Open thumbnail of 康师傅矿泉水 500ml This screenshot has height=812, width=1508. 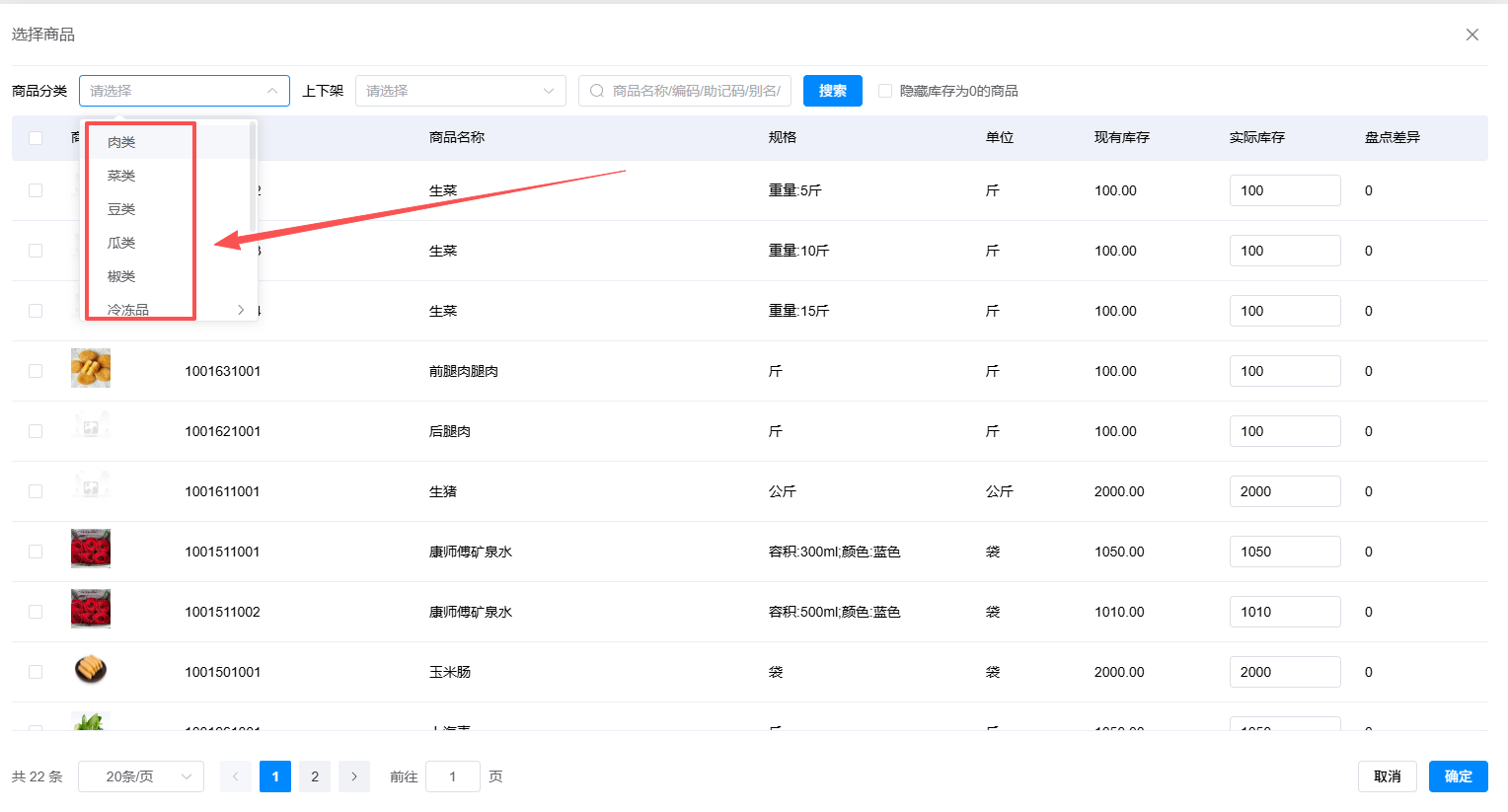(x=91, y=609)
